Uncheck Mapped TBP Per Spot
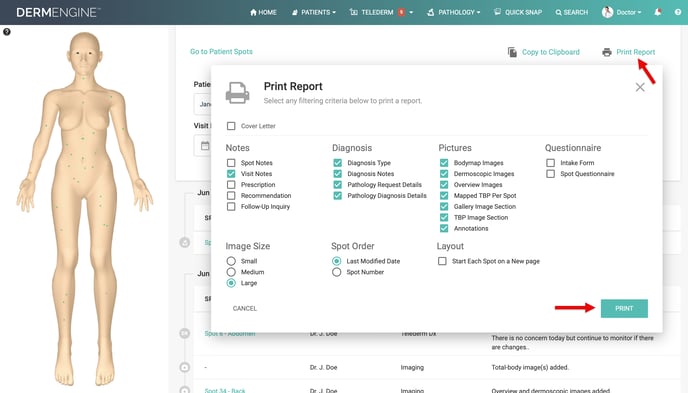 444,196
